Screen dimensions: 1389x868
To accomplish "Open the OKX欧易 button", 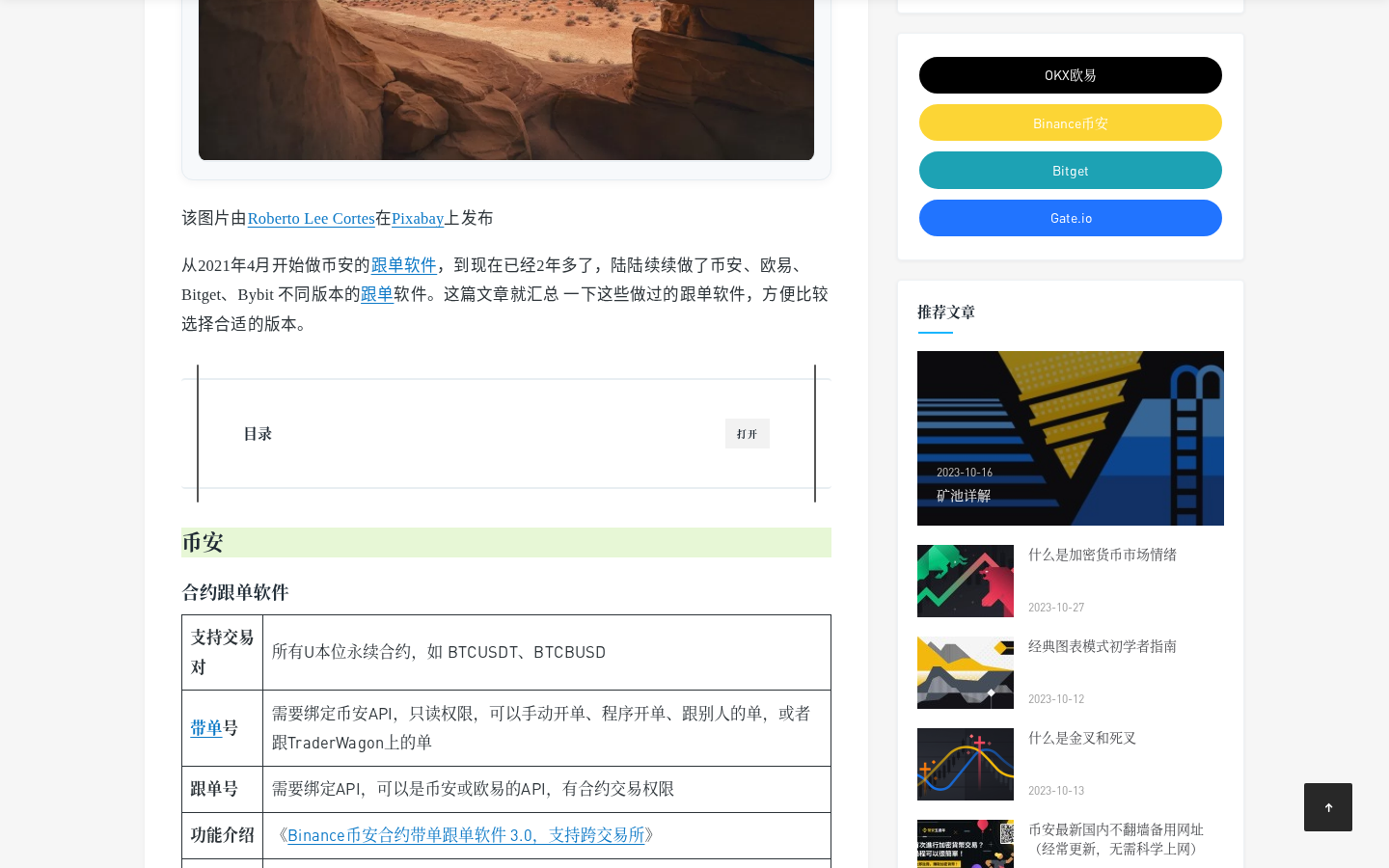I will coord(1071,75).
